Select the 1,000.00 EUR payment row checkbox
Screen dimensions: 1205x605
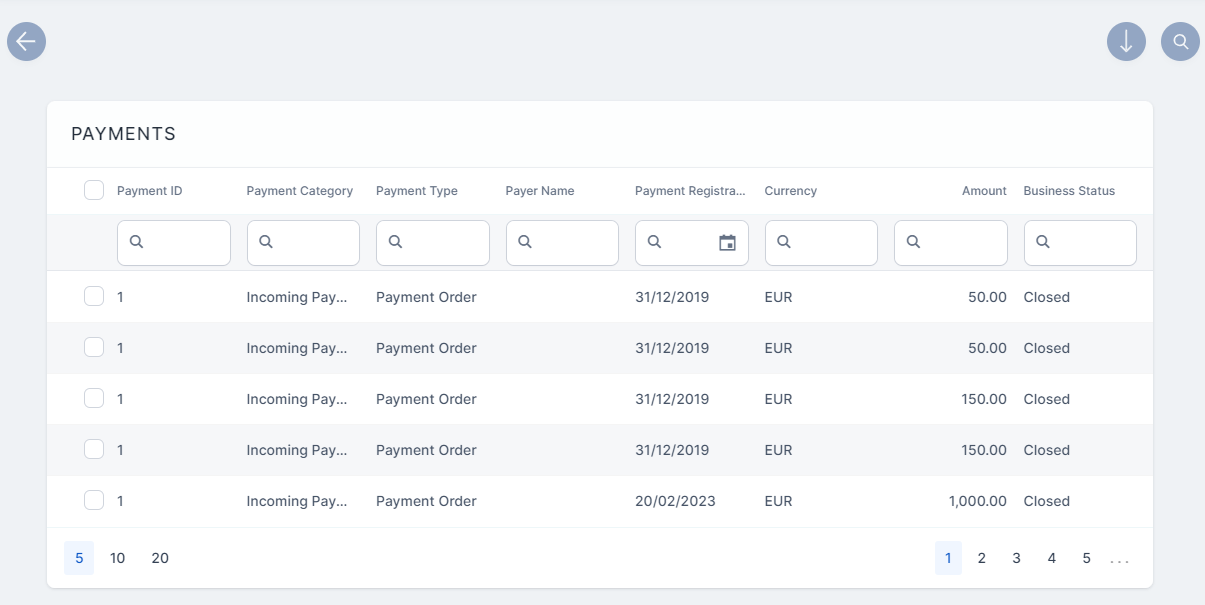(94, 501)
